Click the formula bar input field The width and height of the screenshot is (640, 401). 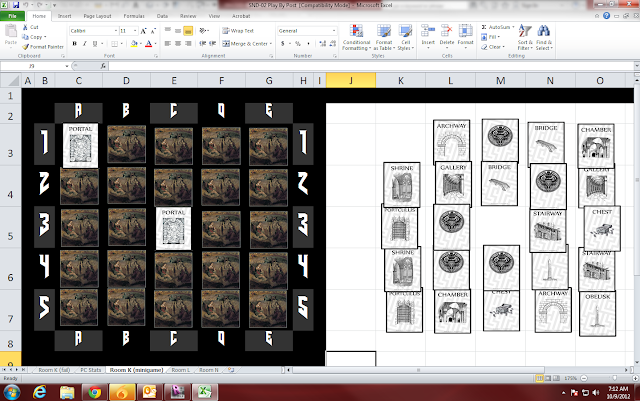[371, 66]
